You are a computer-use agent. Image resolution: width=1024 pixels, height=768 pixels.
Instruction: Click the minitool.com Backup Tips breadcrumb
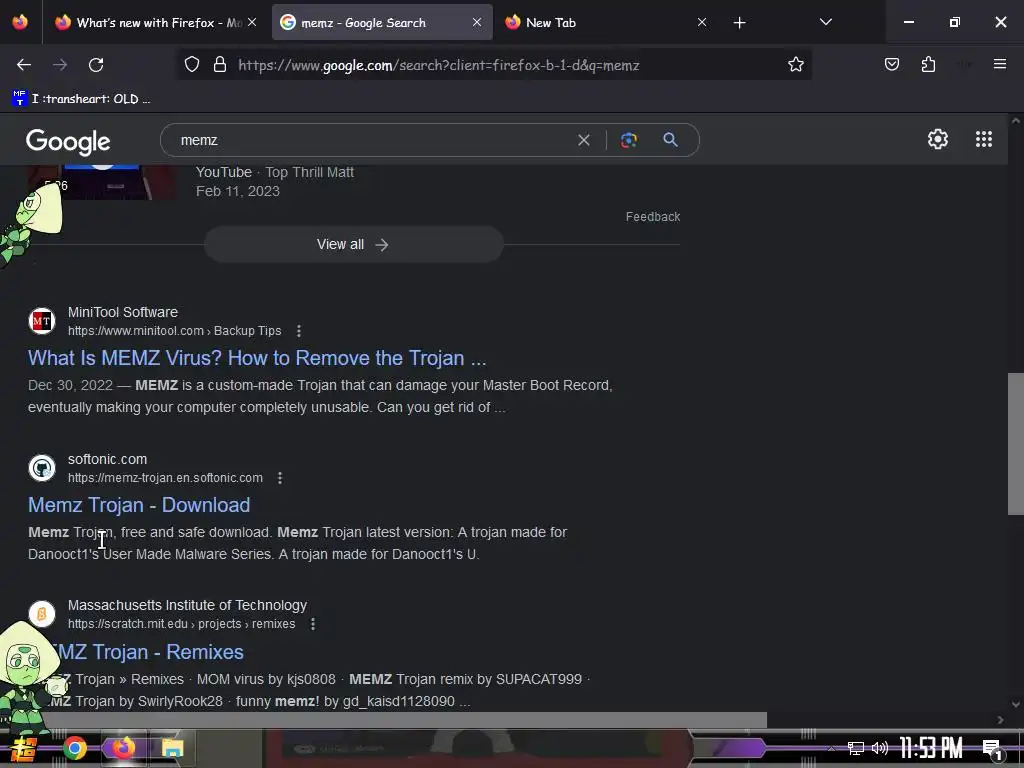(174, 331)
